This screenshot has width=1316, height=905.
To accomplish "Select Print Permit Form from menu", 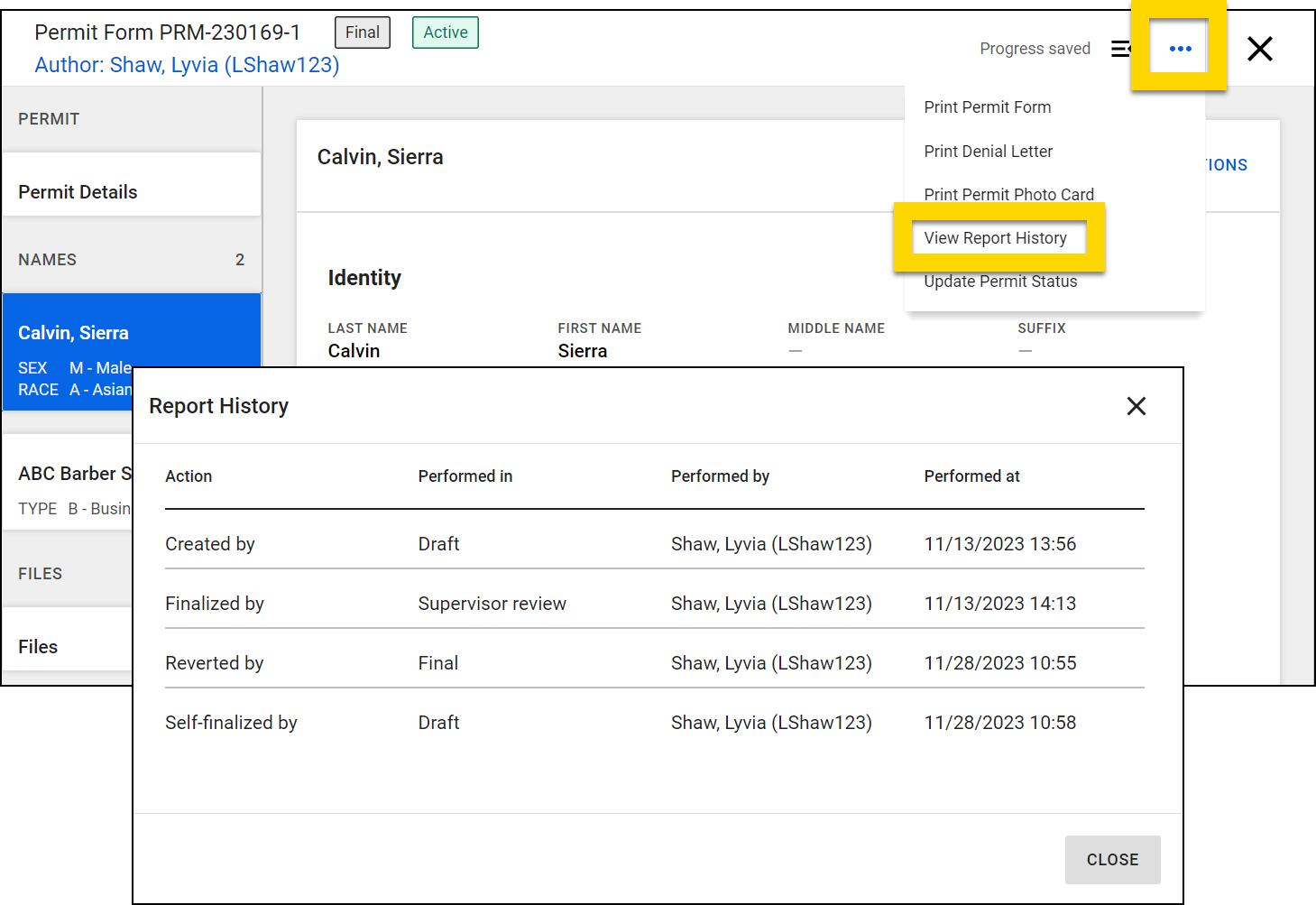I will tap(987, 107).
